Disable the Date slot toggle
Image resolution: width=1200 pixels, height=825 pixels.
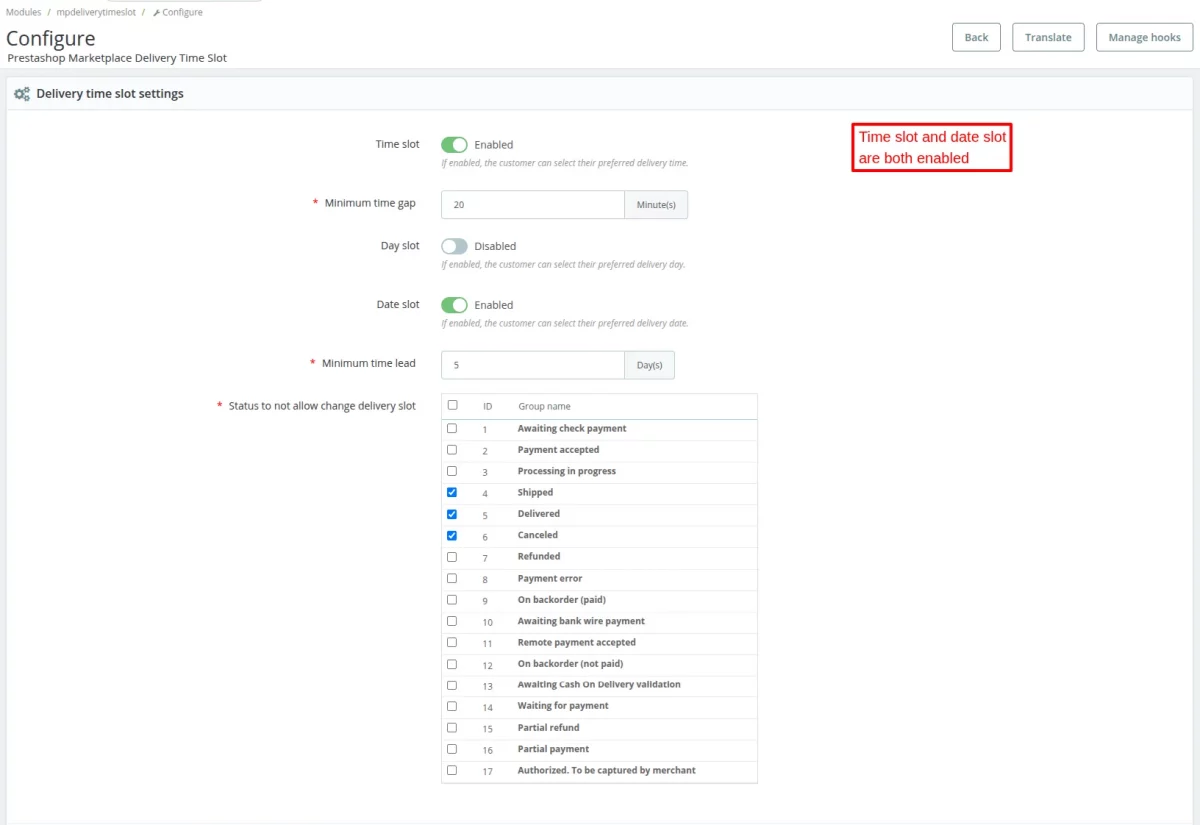pyautogui.click(x=454, y=304)
